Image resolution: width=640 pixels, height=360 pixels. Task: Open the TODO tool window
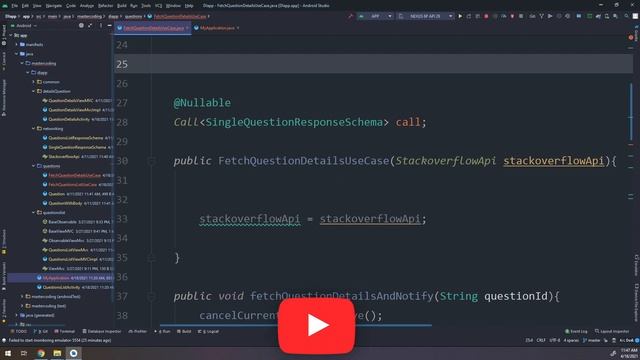[x=19, y=331]
